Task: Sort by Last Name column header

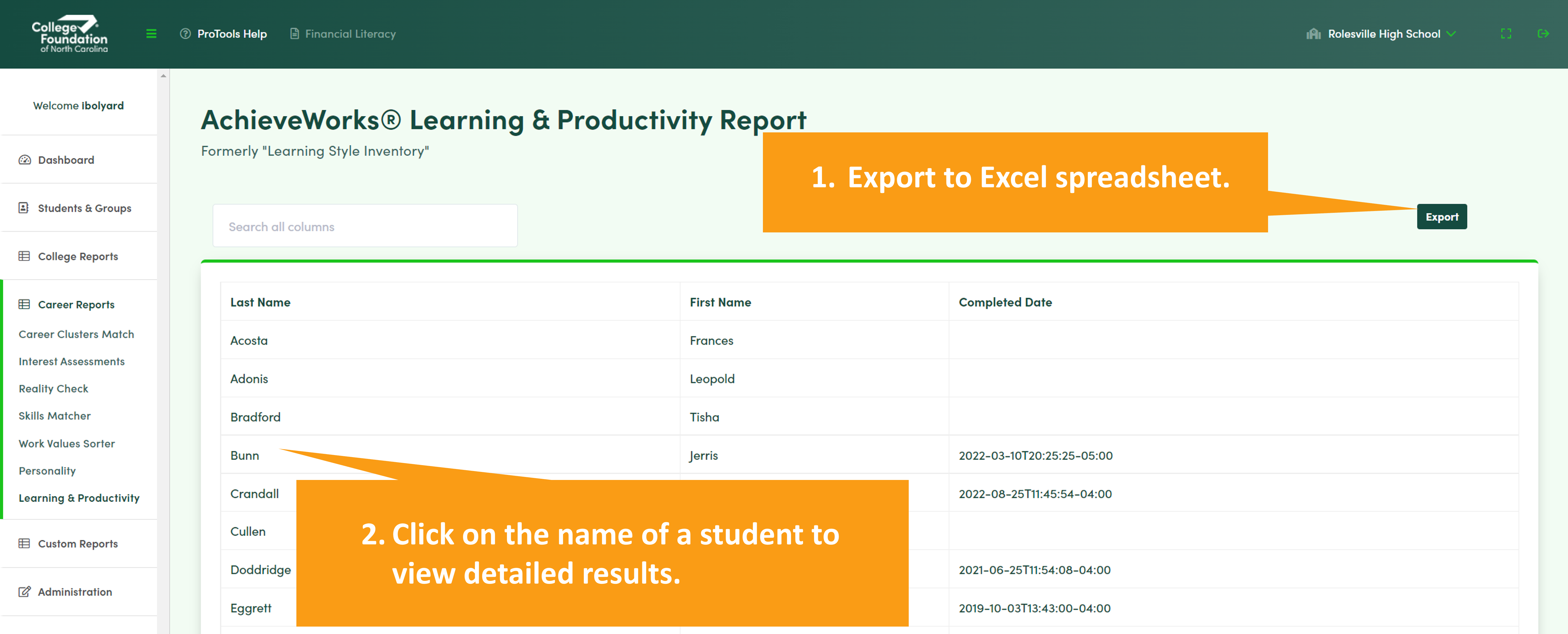Action: point(260,302)
